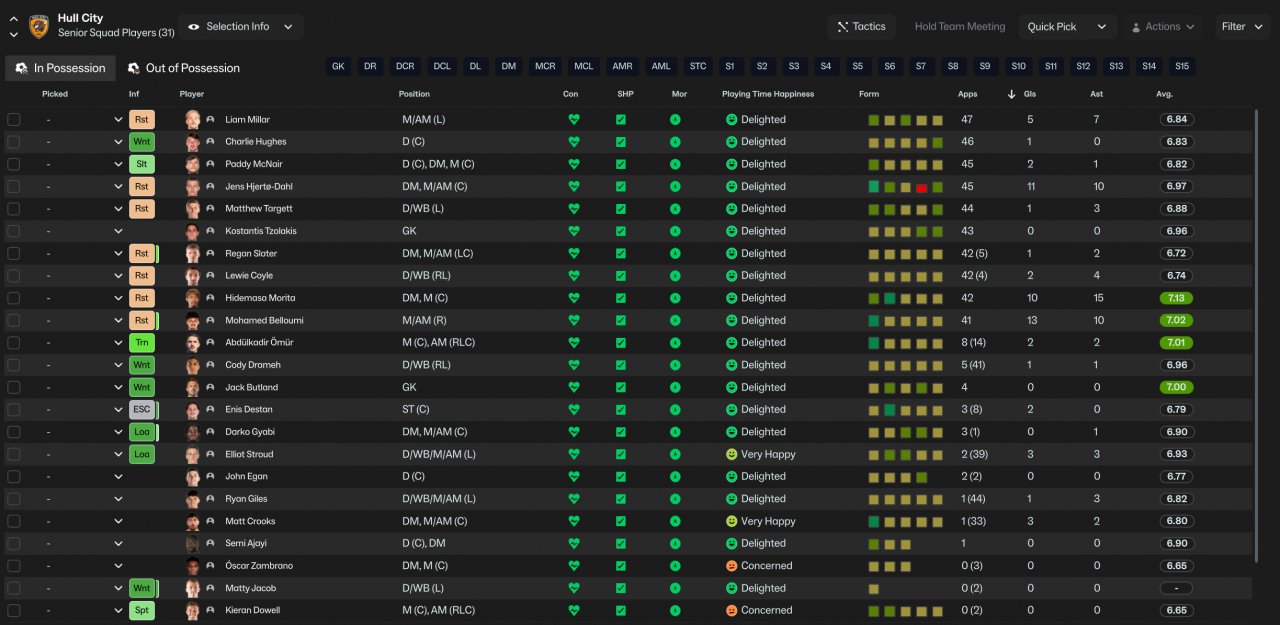The height and width of the screenshot is (625, 1280).
Task: Tick the checkbox for Kieran Dowell
Action: [14, 610]
